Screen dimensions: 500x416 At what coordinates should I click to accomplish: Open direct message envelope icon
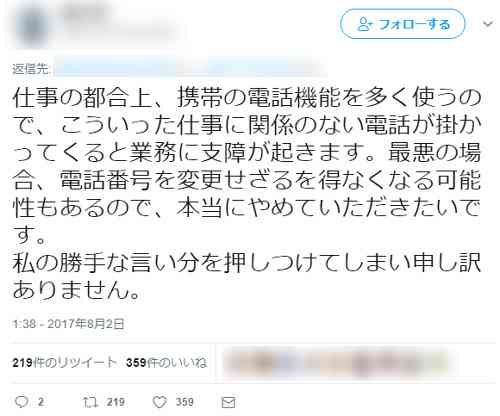pos(228,402)
